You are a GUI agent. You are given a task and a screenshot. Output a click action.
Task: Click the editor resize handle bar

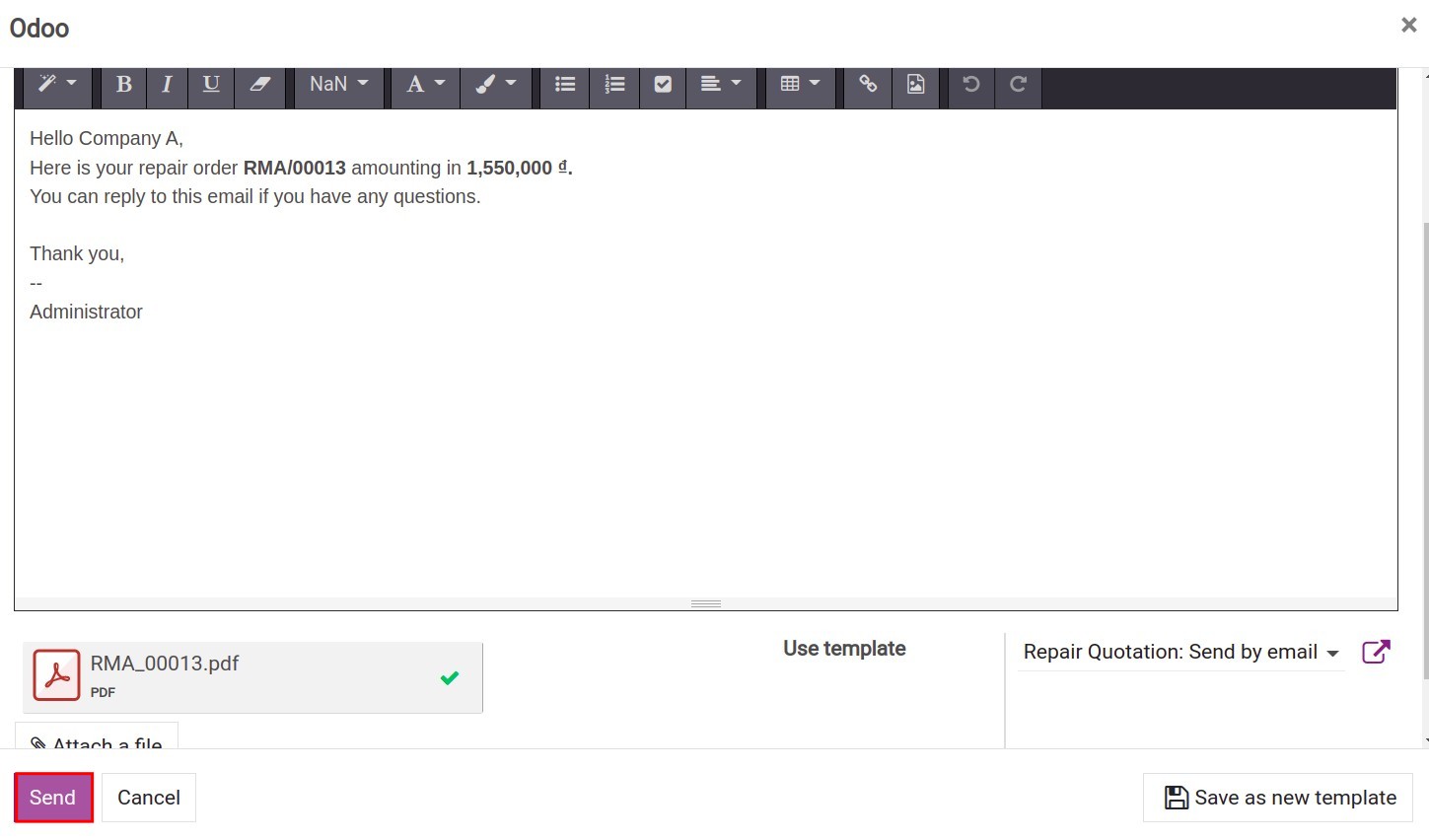pyautogui.click(x=706, y=603)
